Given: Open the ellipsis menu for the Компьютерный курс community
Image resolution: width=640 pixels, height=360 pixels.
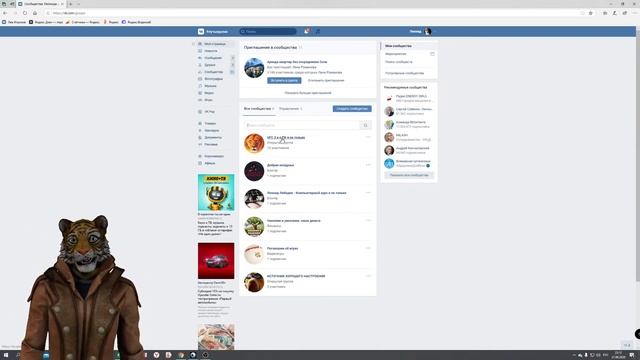Looking at the screenshot, I should [x=368, y=193].
